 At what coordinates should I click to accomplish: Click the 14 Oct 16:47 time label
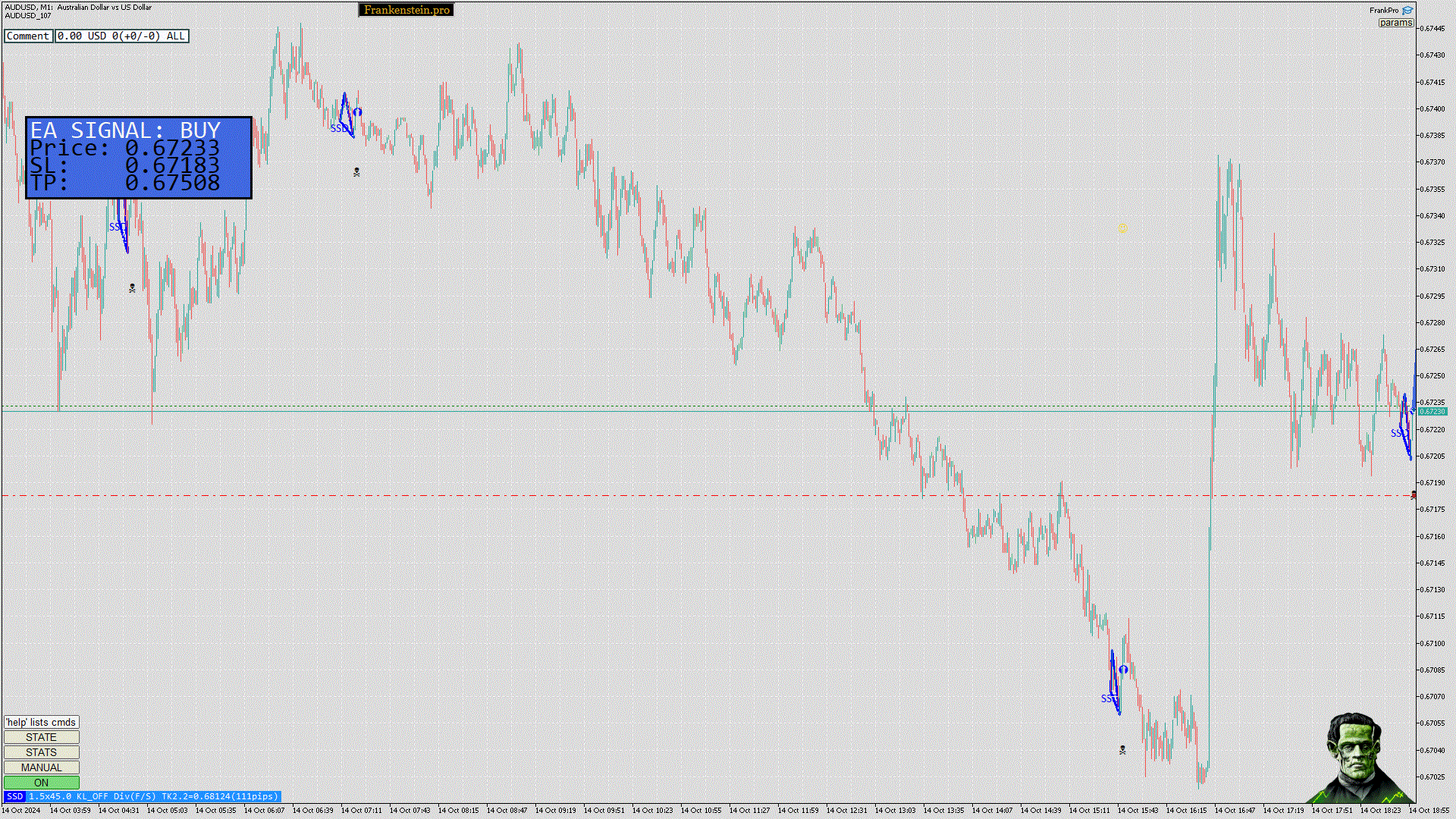[1235, 810]
